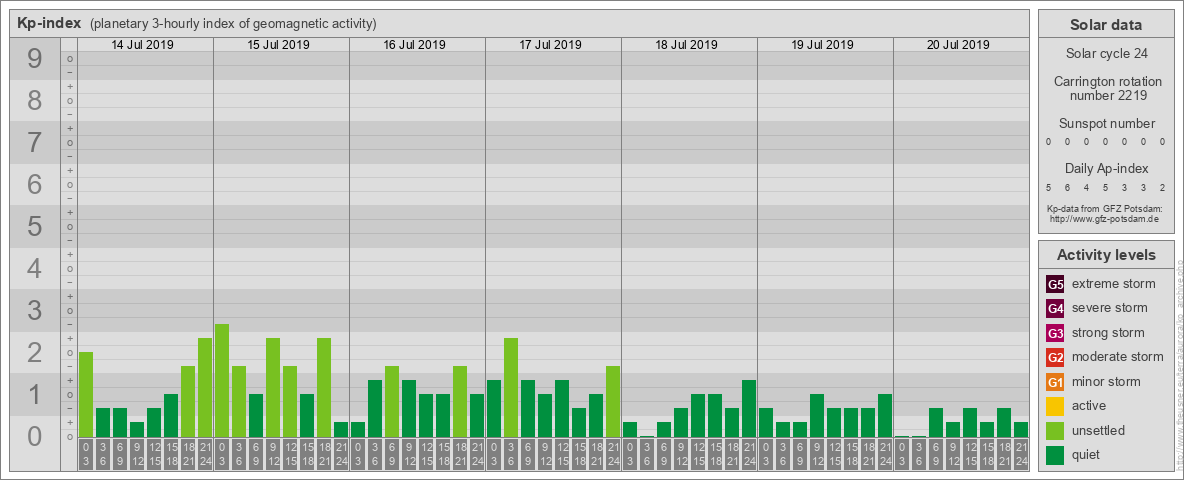Click the 19 Jul 9–12h bar

[x=816, y=416]
